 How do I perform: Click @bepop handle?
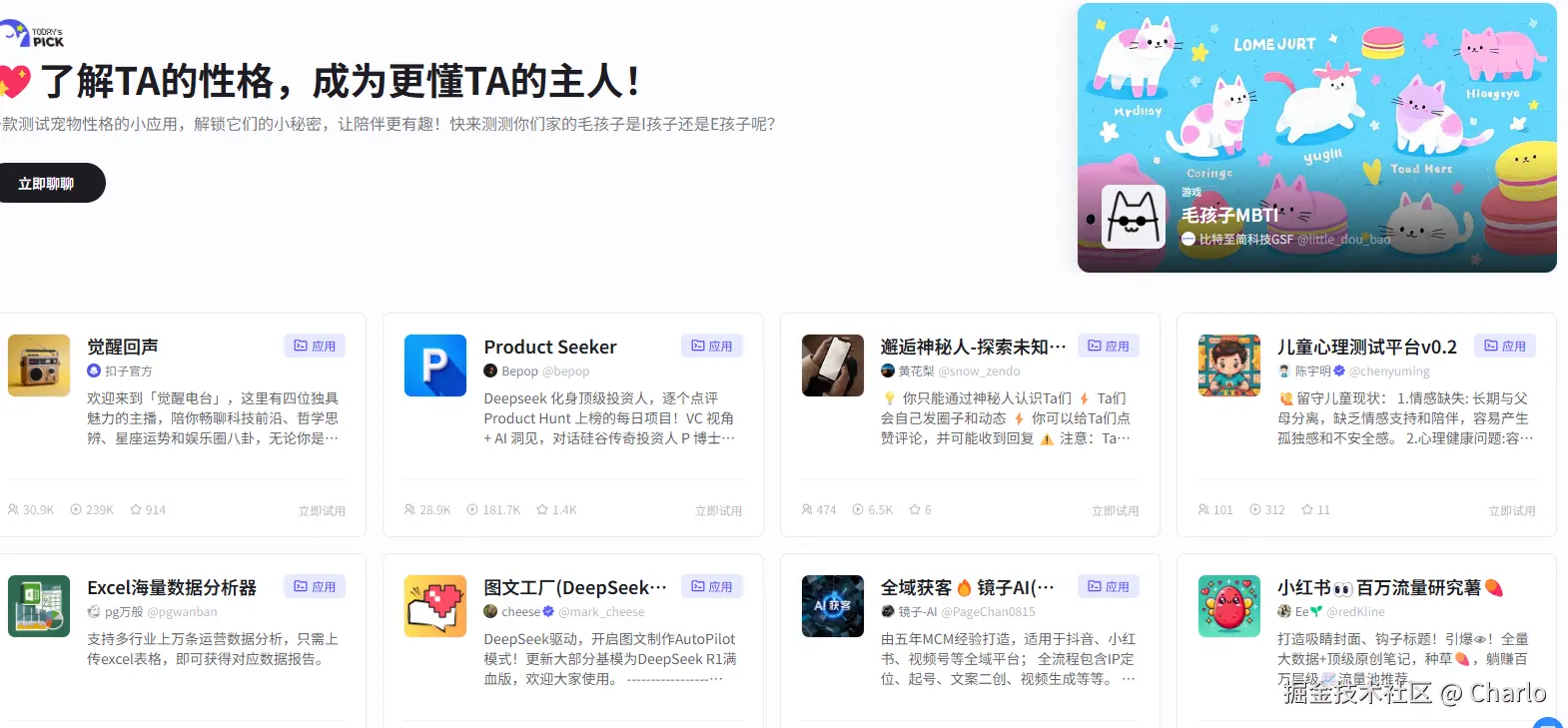(565, 370)
